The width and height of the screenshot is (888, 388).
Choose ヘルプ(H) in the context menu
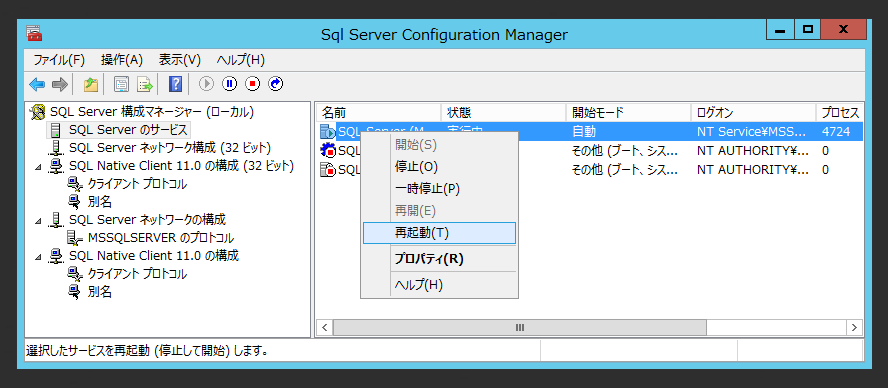(x=439, y=285)
